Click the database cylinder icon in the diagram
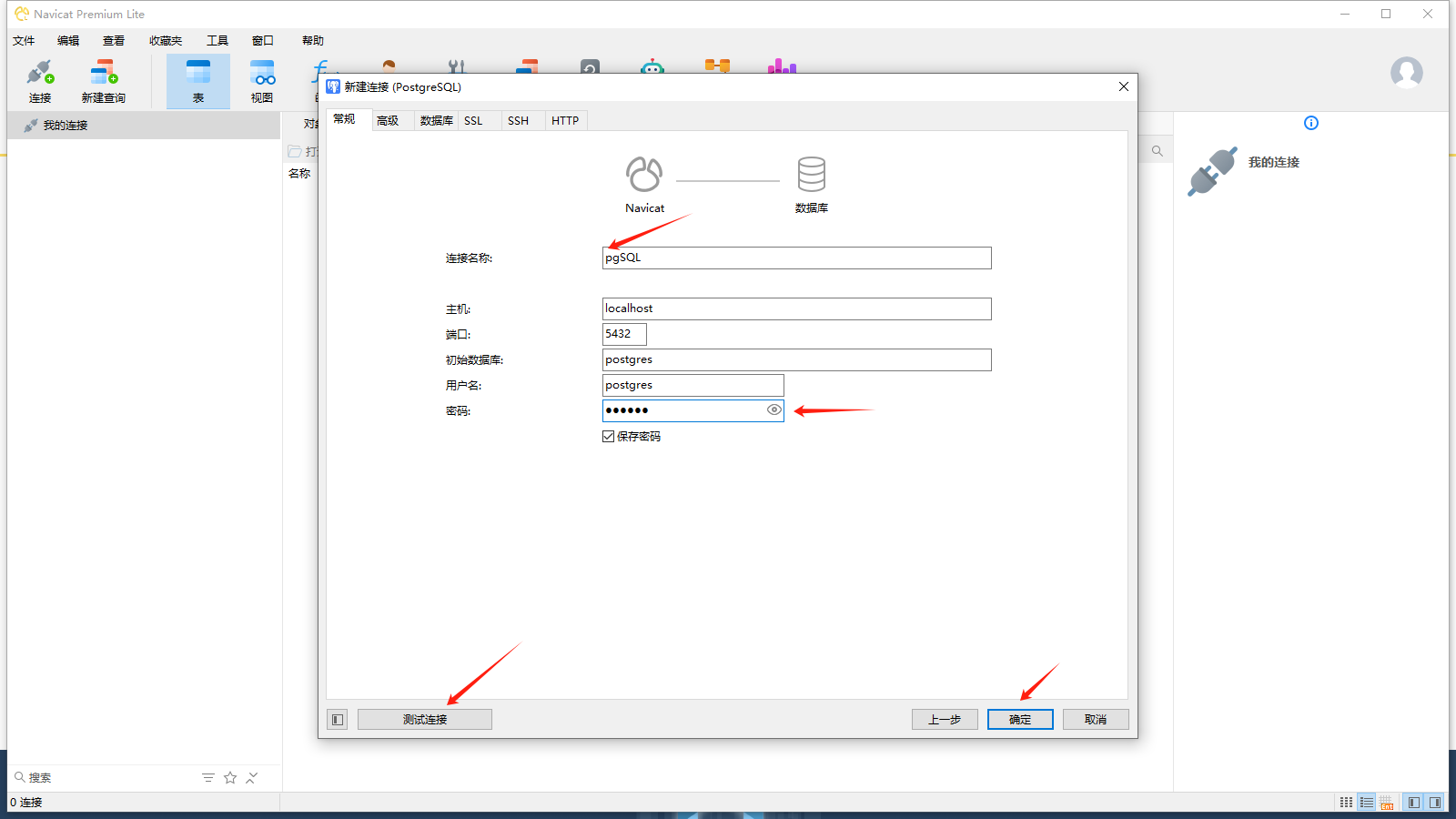Viewport: 1456px width, 819px height. coord(812,174)
